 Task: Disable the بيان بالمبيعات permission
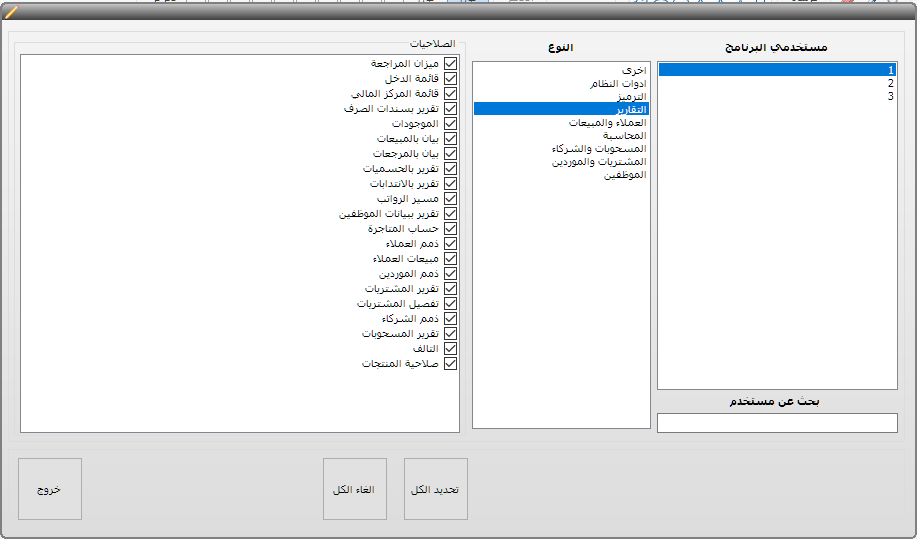point(450,138)
